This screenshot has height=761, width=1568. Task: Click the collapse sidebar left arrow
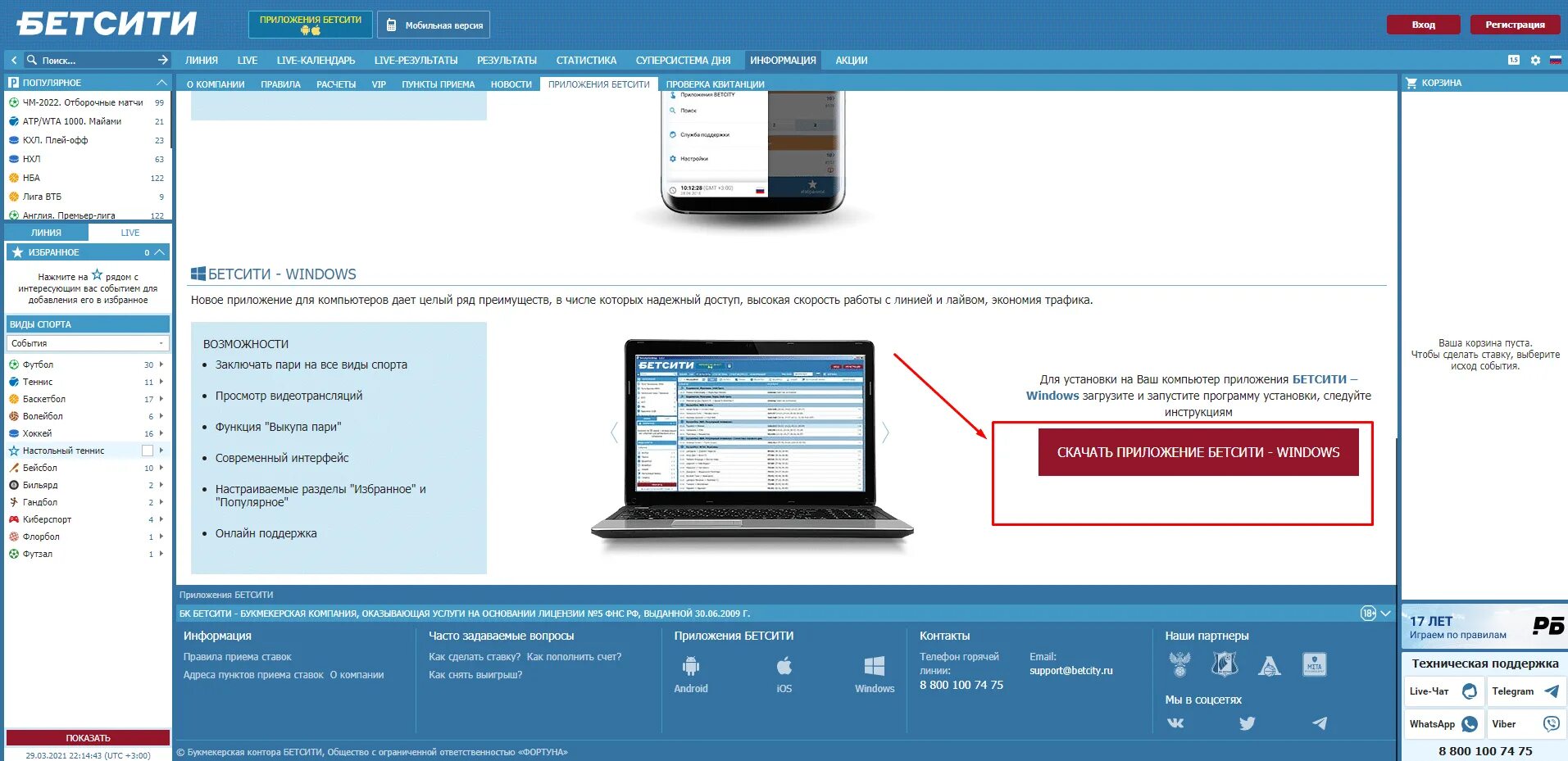(14, 60)
